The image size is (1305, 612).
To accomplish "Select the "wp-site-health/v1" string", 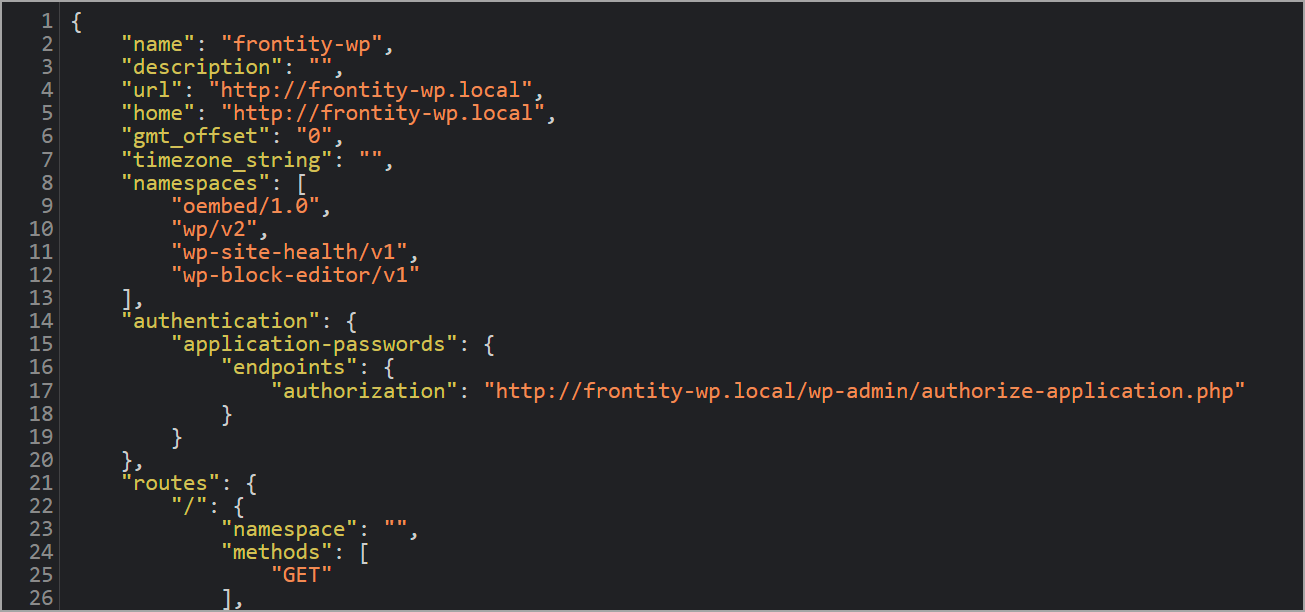I will [289, 251].
